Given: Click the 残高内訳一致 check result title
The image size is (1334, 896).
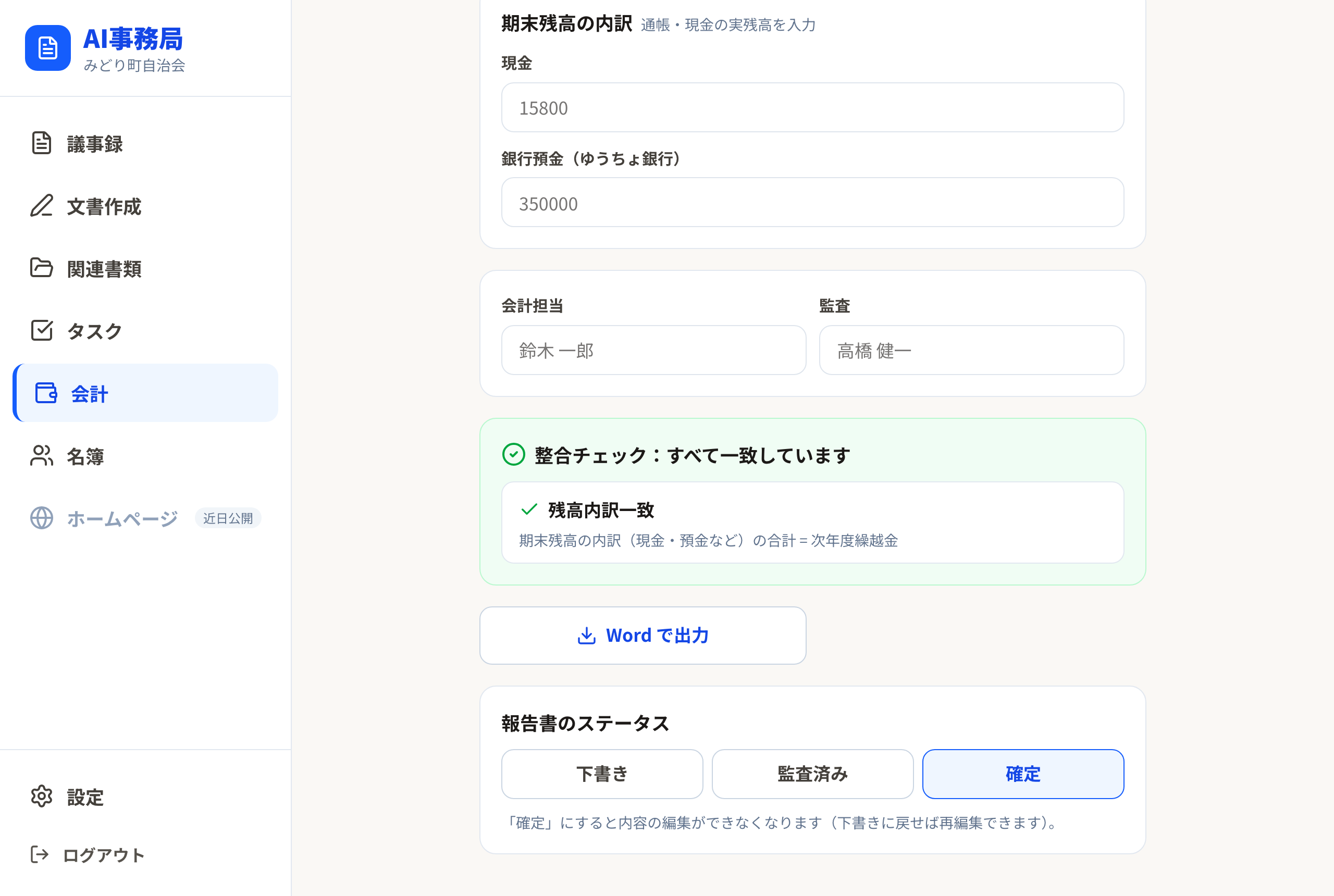Looking at the screenshot, I should point(601,509).
